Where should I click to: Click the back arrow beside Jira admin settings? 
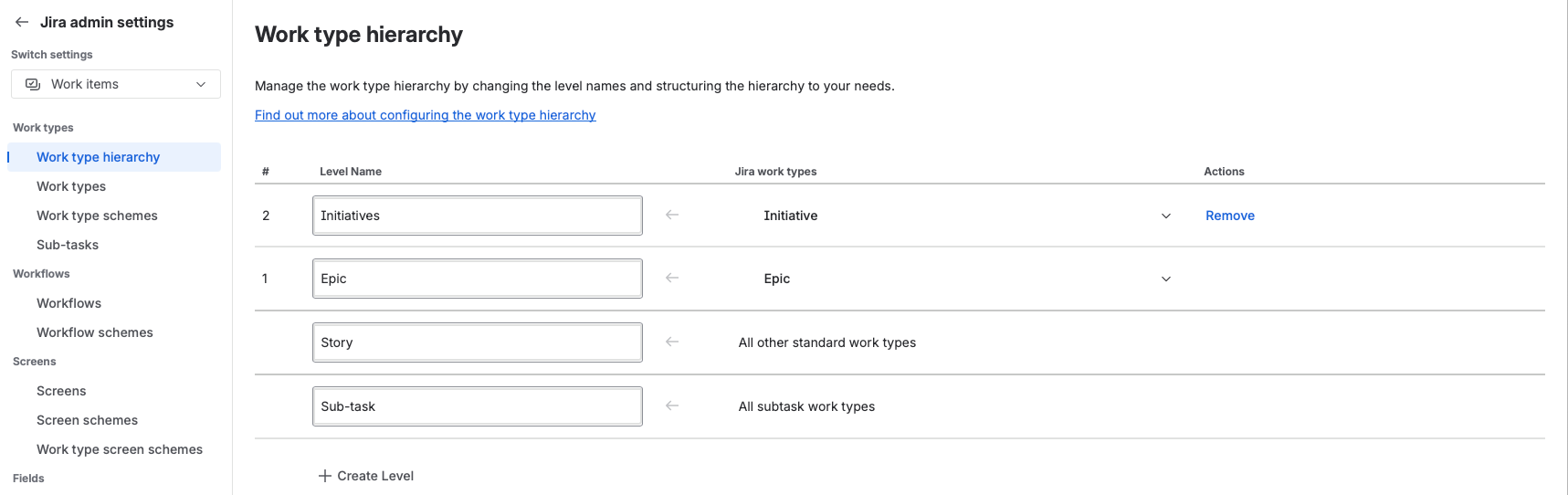[22, 22]
